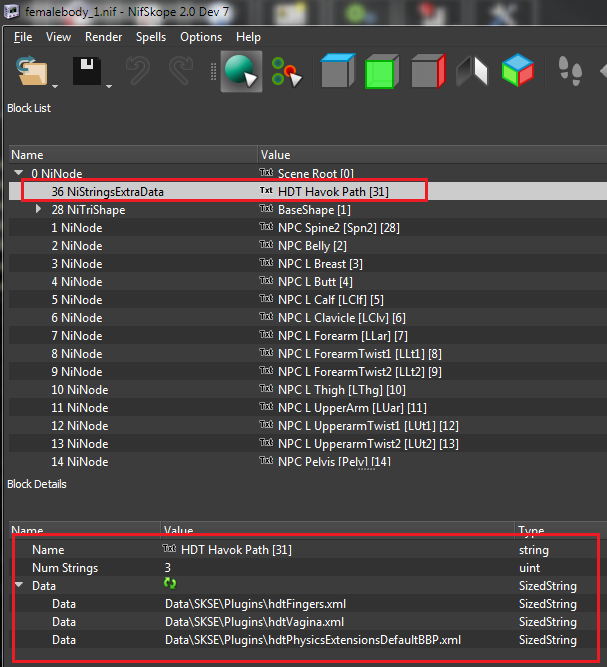607x667 pixels.
Task: Click NPC L UpperarmTwist2 [LUt2] [13] value
Action: pyautogui.click(x=368, y=444)
